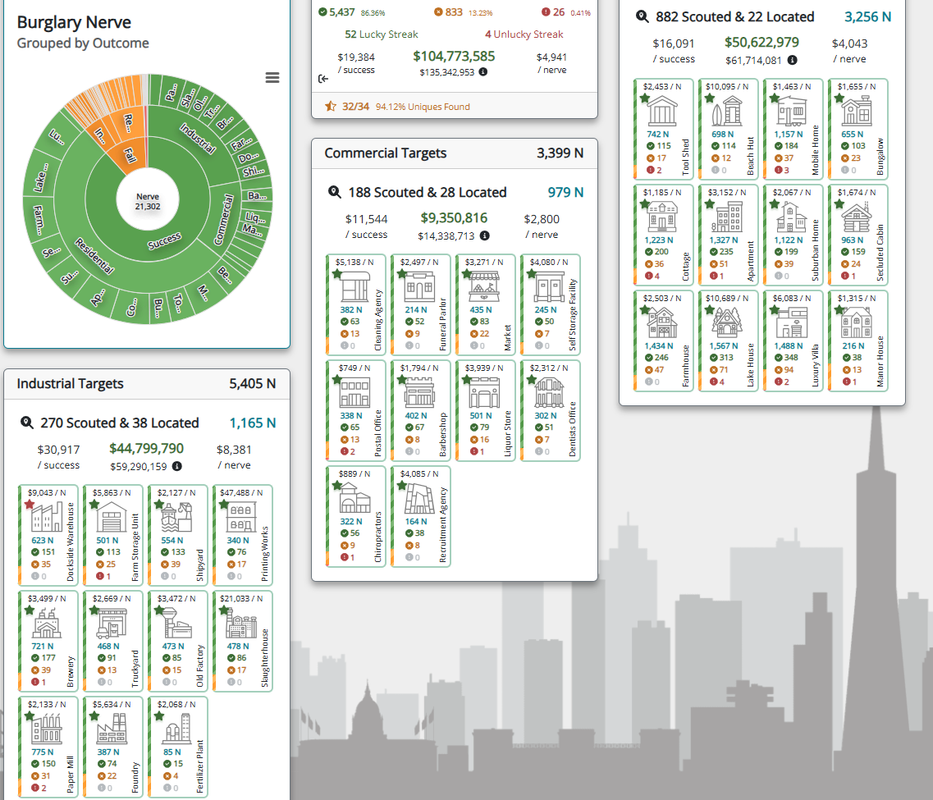Choose the Brewery icon
The height and width of the screenshot is (800, 933).
pyautogui.click(x=47, y=623)
